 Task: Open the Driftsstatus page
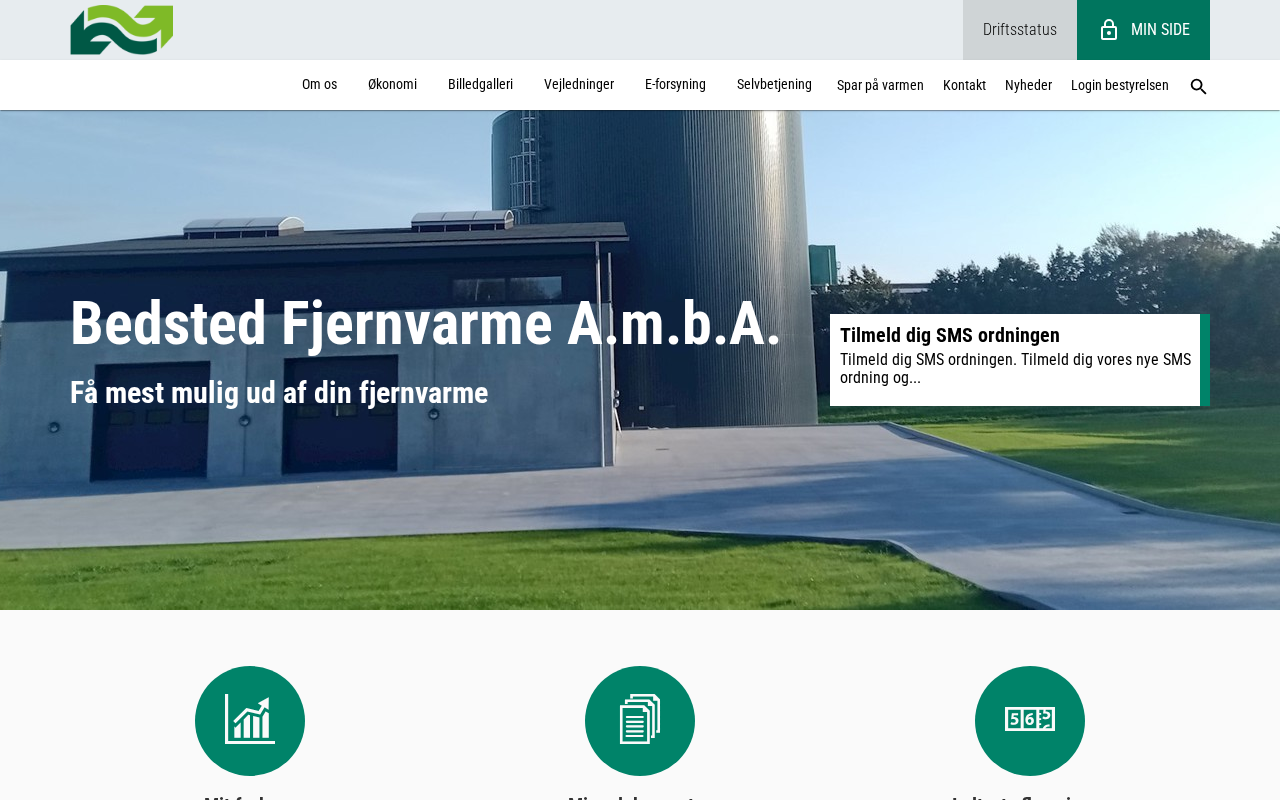click(x=1020, y=30)
